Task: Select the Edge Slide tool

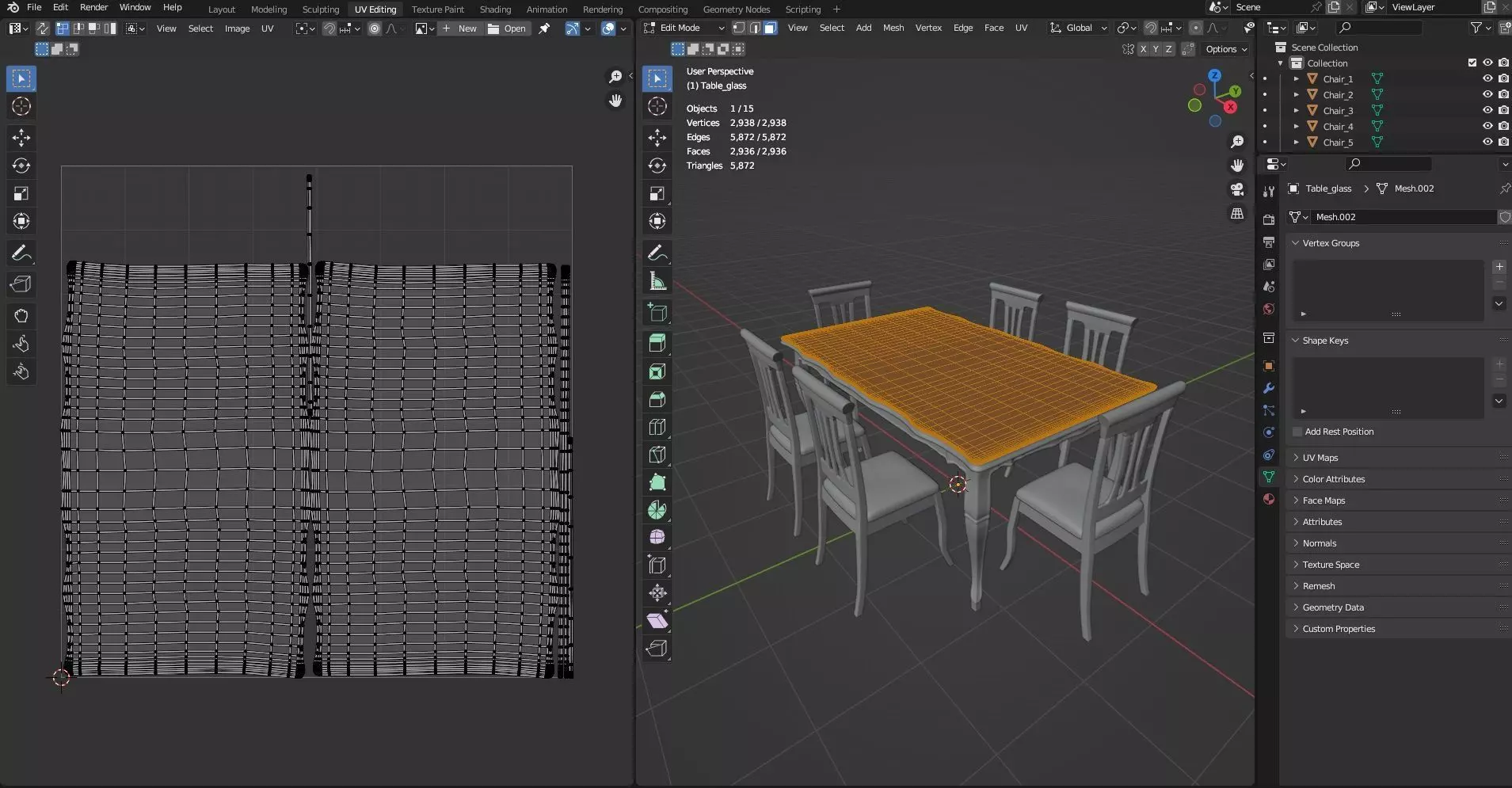Action: [657, 565]
